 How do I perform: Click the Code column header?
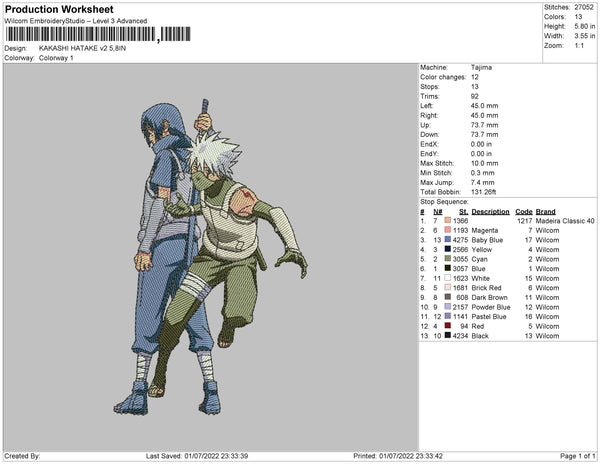[x=523, y=212]
